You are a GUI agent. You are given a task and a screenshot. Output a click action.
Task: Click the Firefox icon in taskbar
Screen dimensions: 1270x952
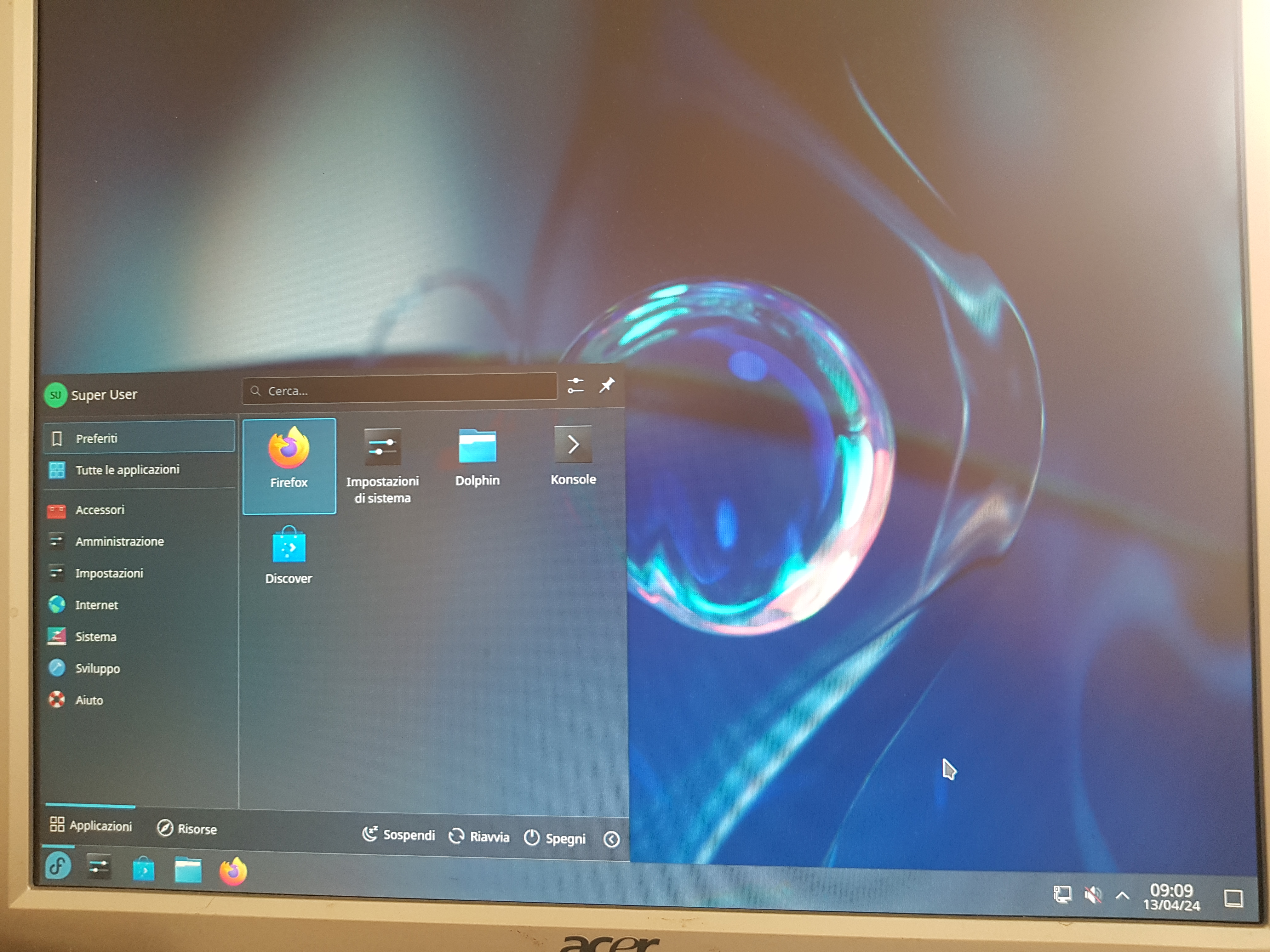click(x=233, y=871)
